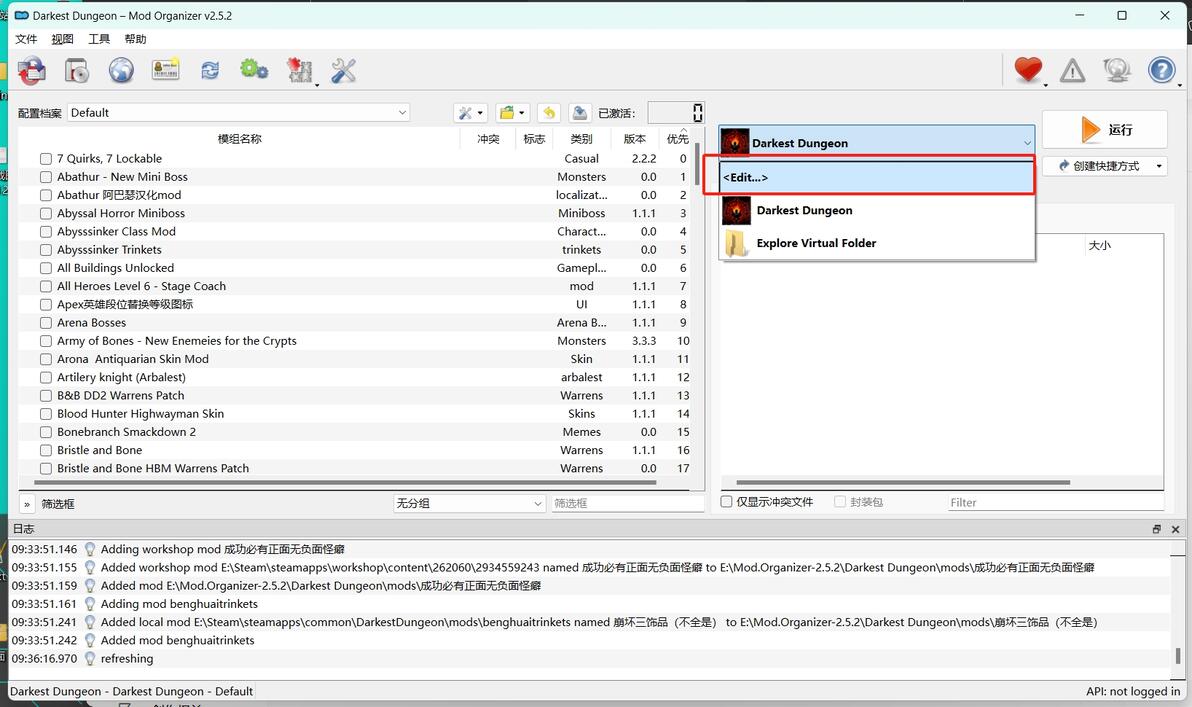Click the undo yellow arrow icon

point(549,113)
